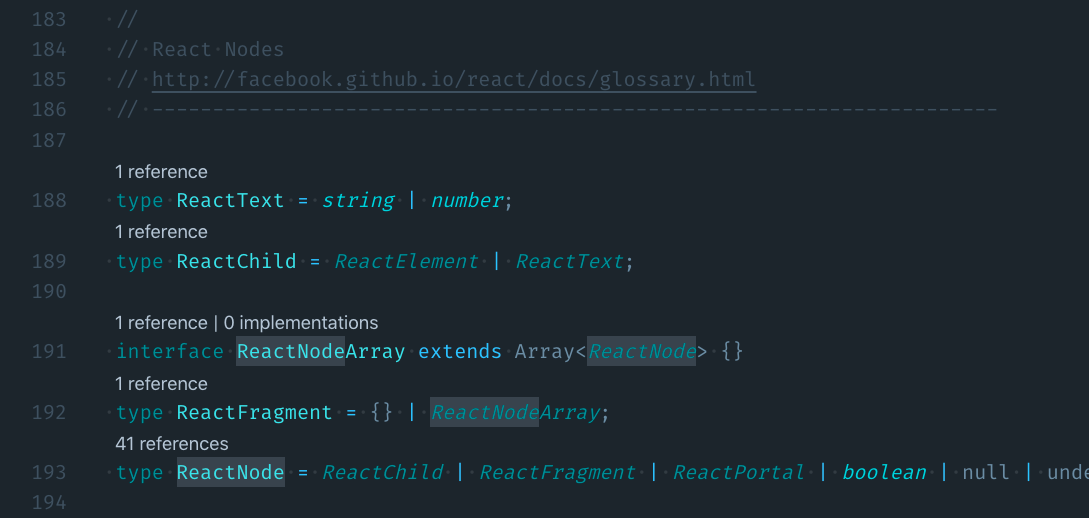Click "1 reference" code lens above ReactChild
1089x518 pixels.
(x=161, y=231)
